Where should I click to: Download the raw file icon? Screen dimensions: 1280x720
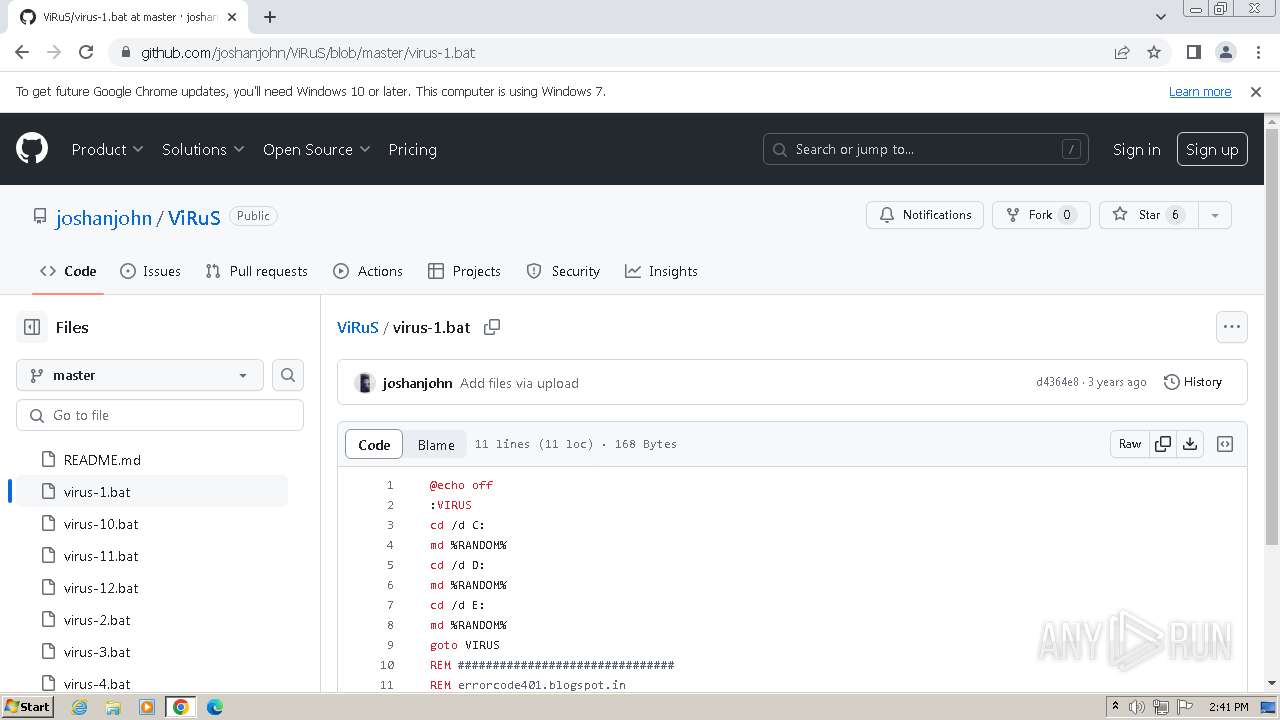(1190, 444)
